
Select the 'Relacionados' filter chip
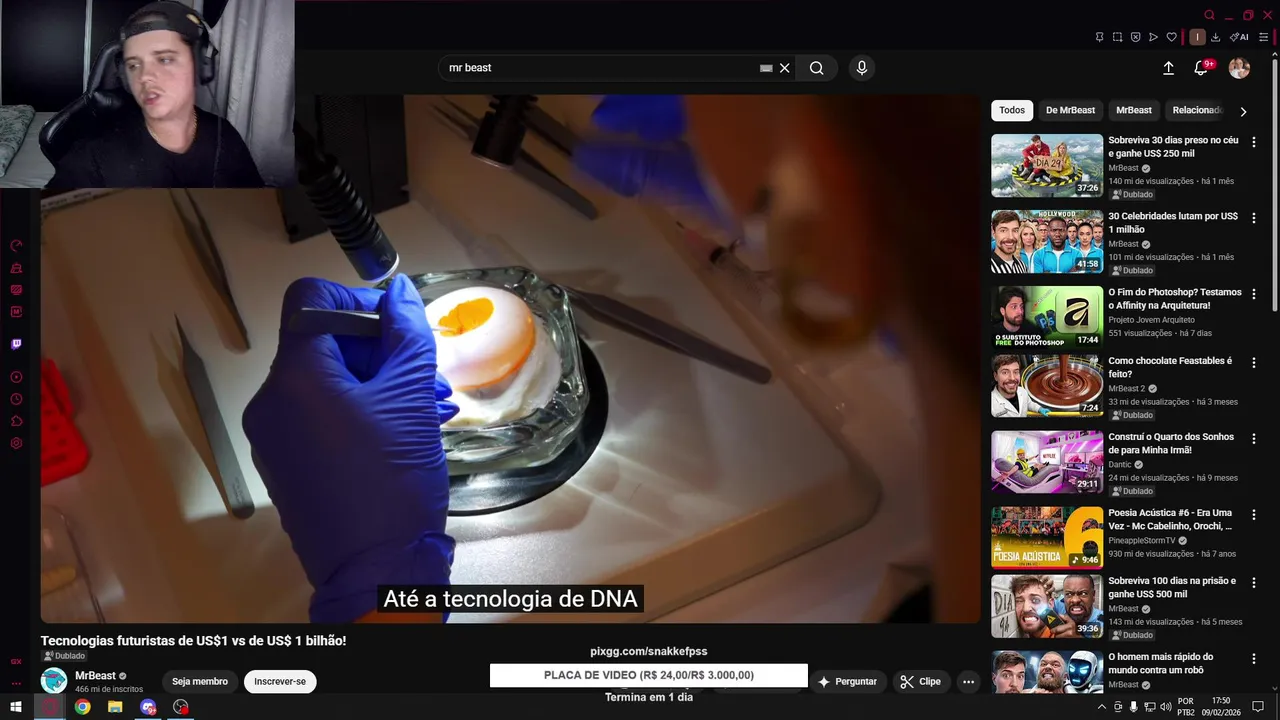[x=1196, y=110]
